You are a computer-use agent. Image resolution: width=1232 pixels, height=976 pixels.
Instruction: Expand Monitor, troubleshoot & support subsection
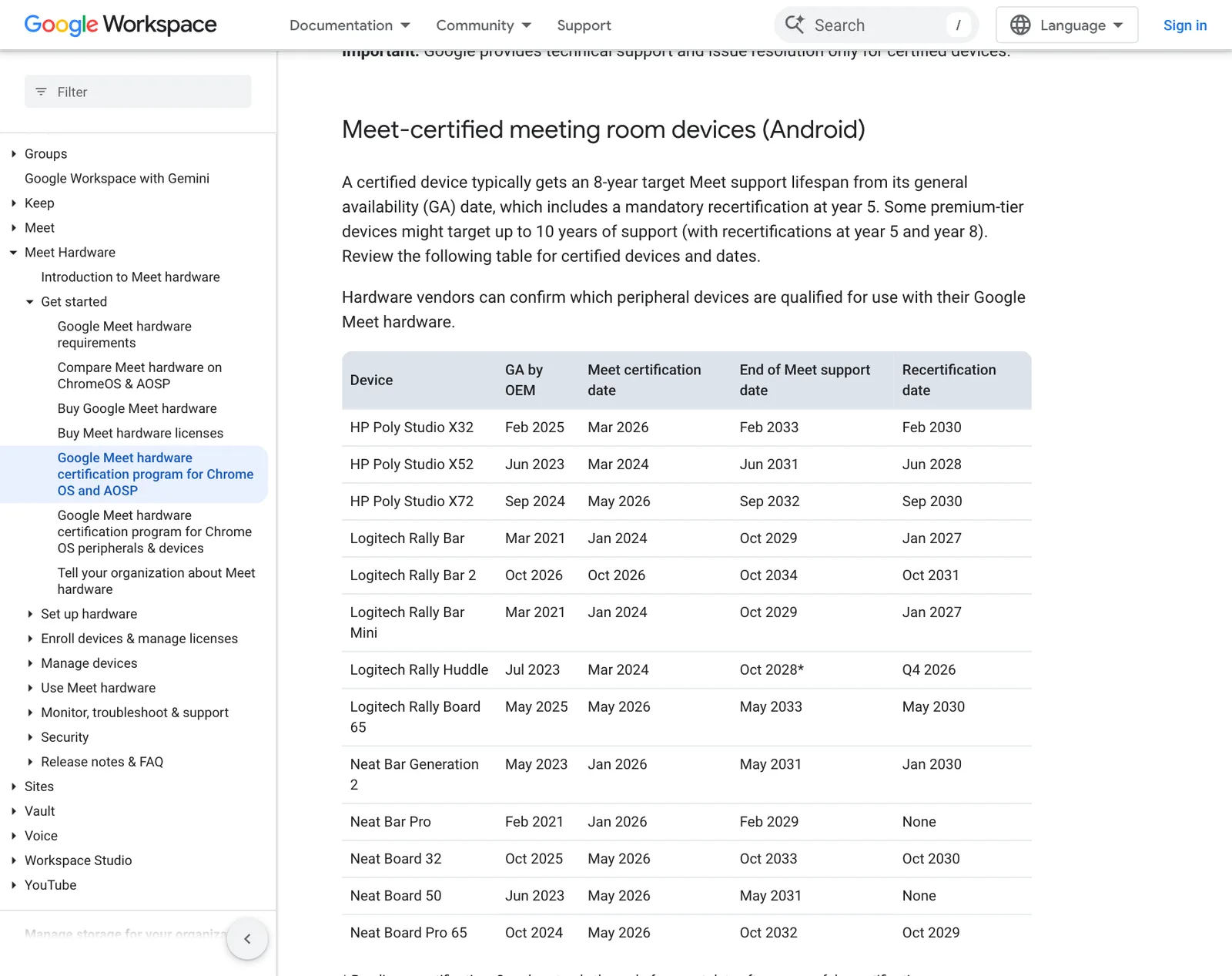[x=30, y=713]
